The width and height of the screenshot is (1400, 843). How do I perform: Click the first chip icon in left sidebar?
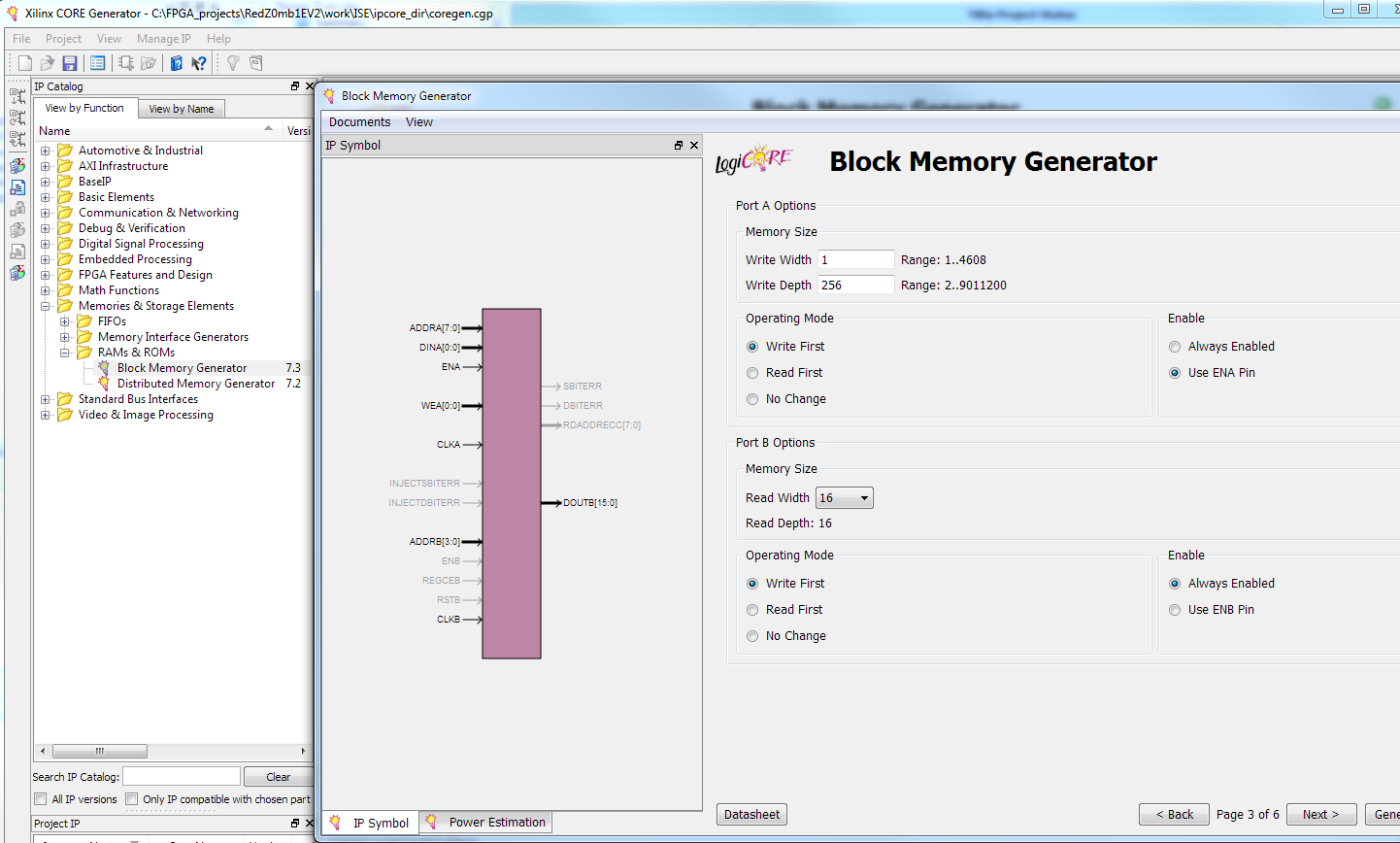[x=17, y=96]
